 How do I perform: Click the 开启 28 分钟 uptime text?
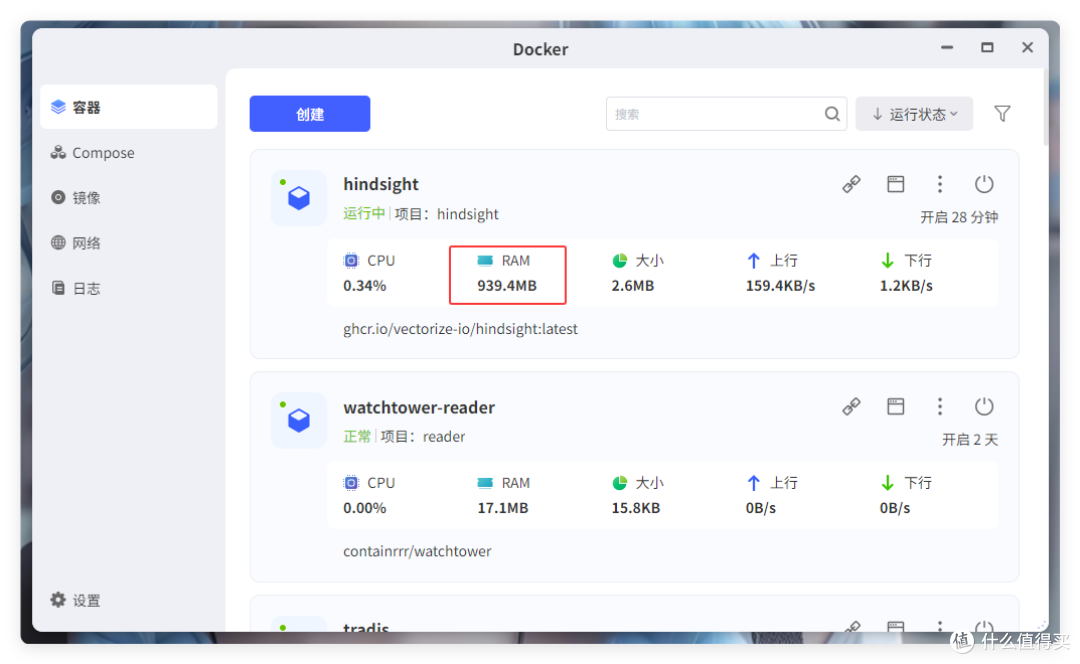pyautogui.click(x=959, y=217)
